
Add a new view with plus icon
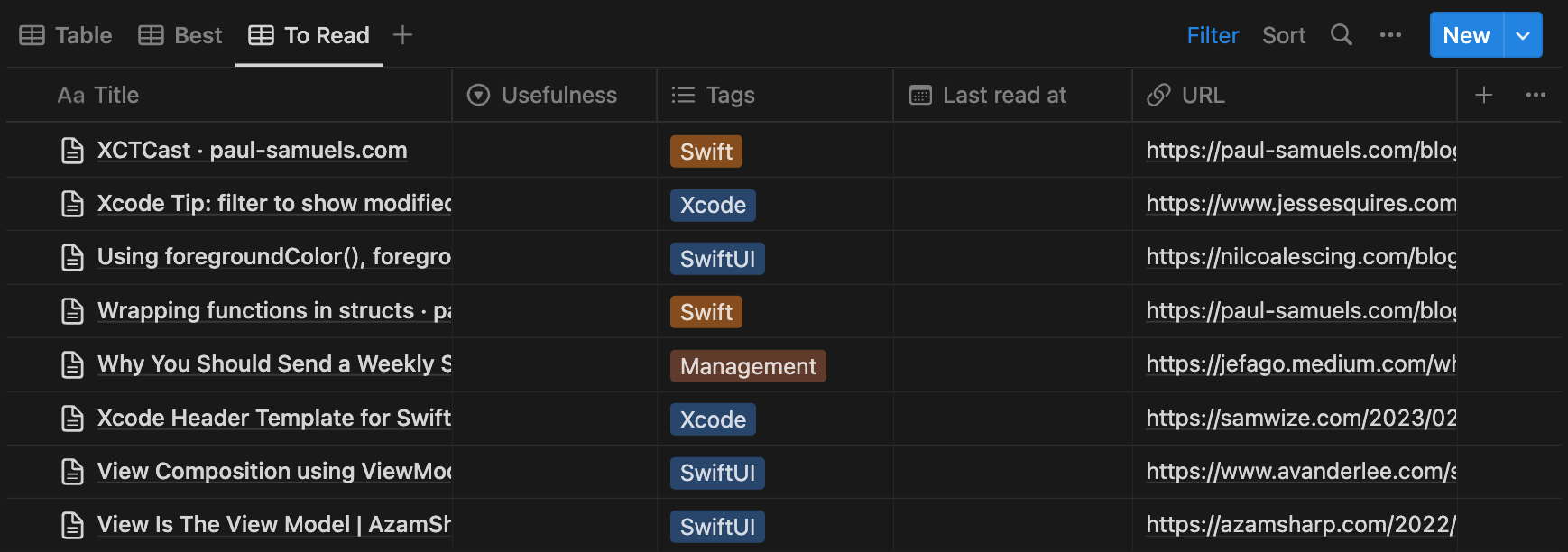(402, 35)
